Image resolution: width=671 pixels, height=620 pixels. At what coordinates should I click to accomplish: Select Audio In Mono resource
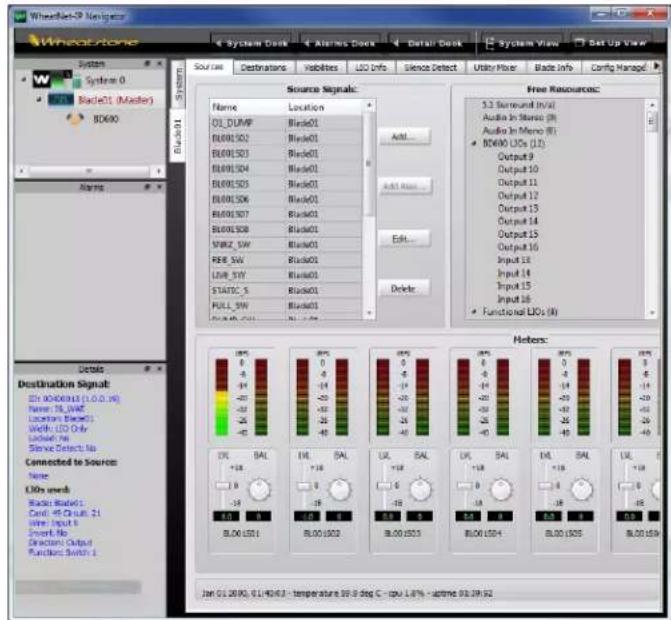(x=519, y=131)
